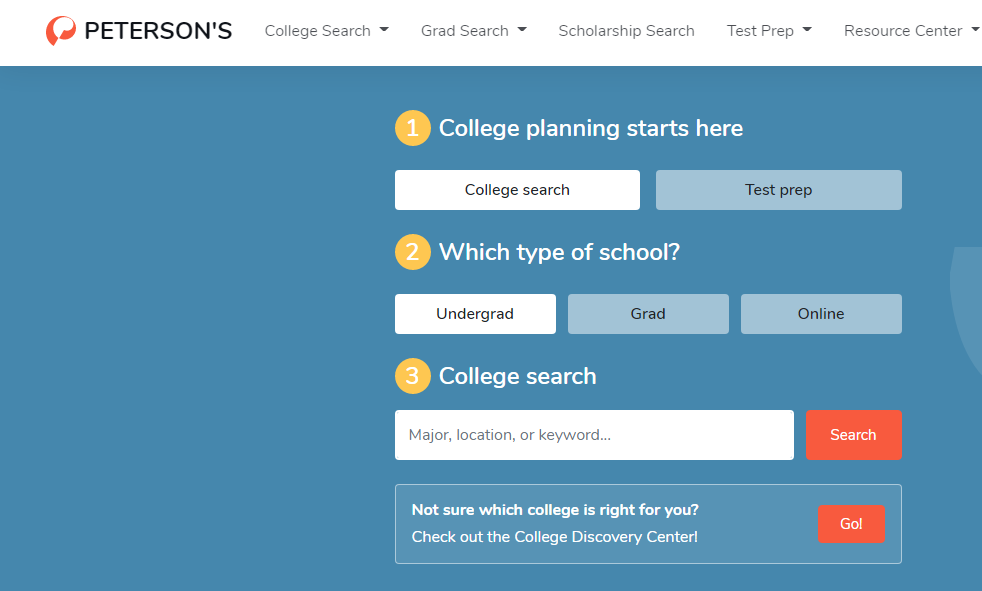Click the yellow step 1 circle
The height and width of the screenshot is (591, 982).
tap(412, 129)
